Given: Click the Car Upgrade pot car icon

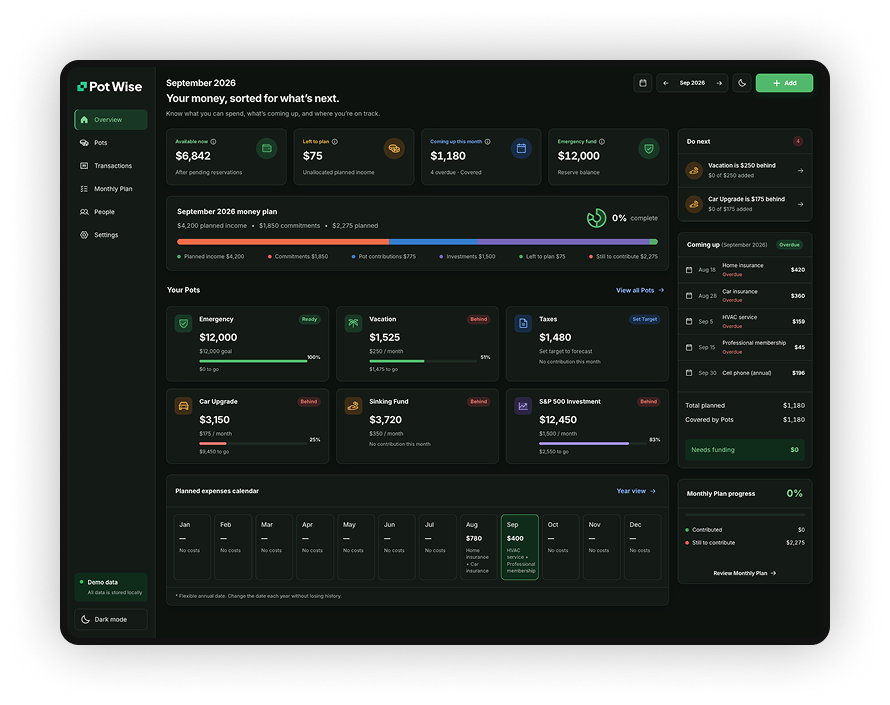Looking at the screenshot, I should tap(183, 406).
